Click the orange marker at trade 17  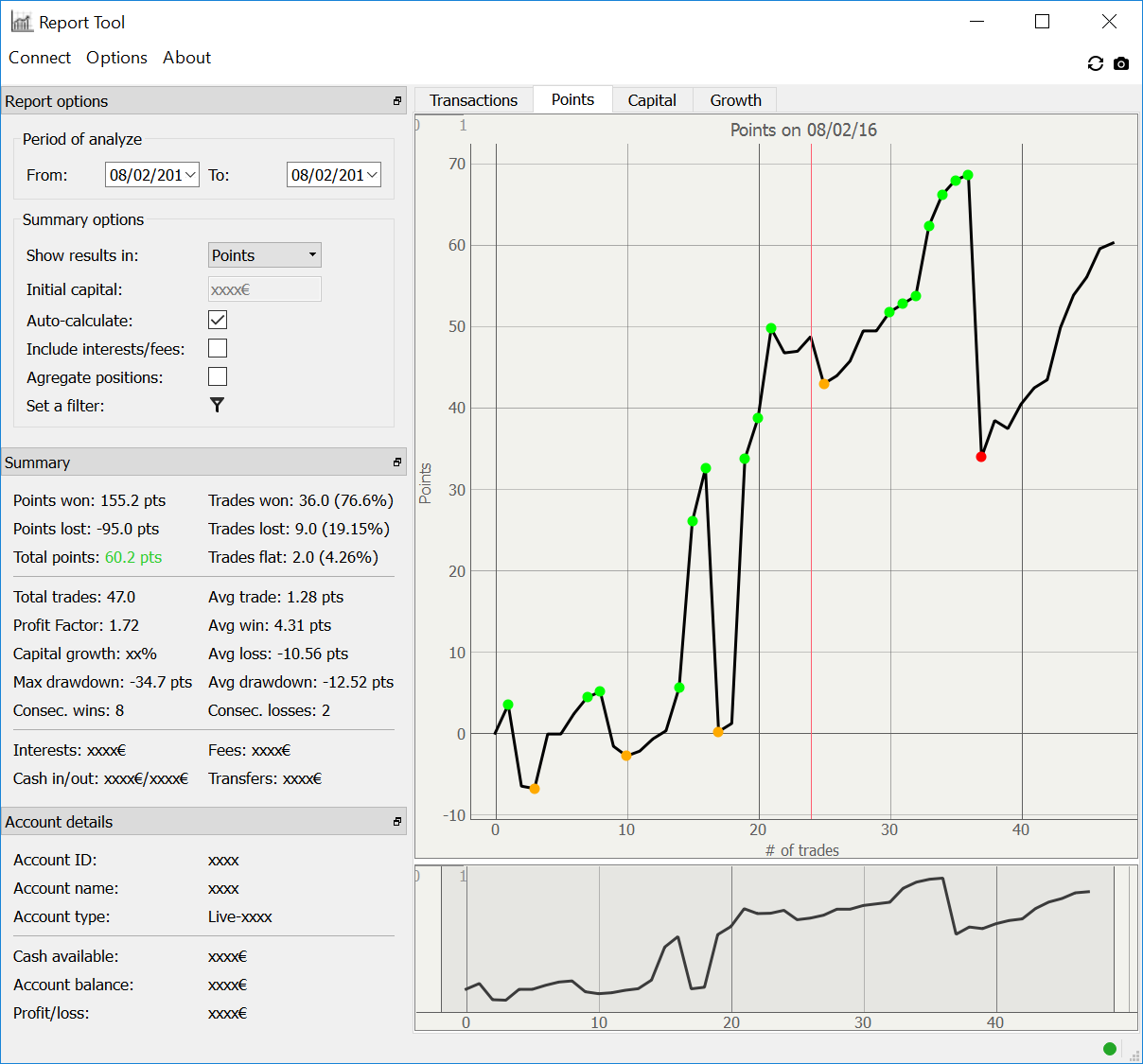pyautogui.click(x=718, y=732)
